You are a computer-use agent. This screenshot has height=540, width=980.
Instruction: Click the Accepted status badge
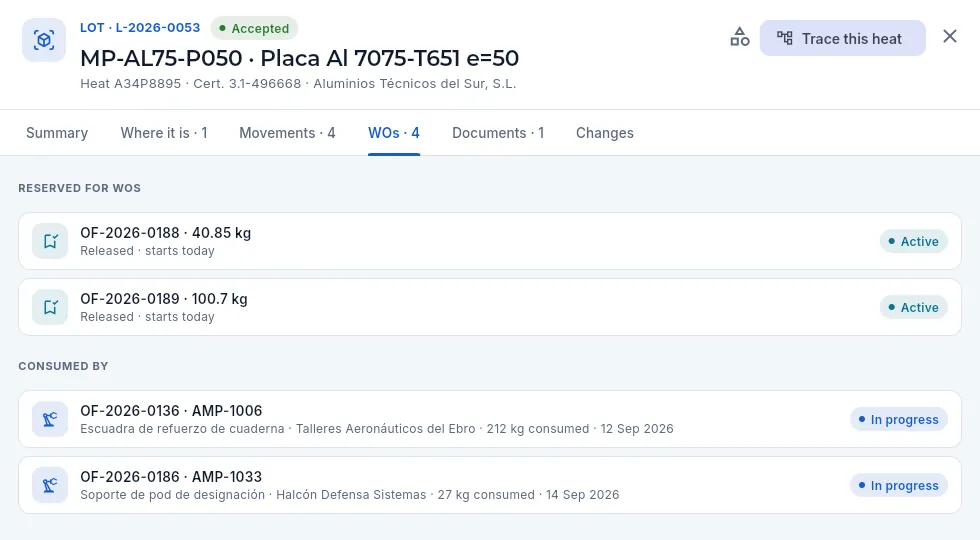254,28
